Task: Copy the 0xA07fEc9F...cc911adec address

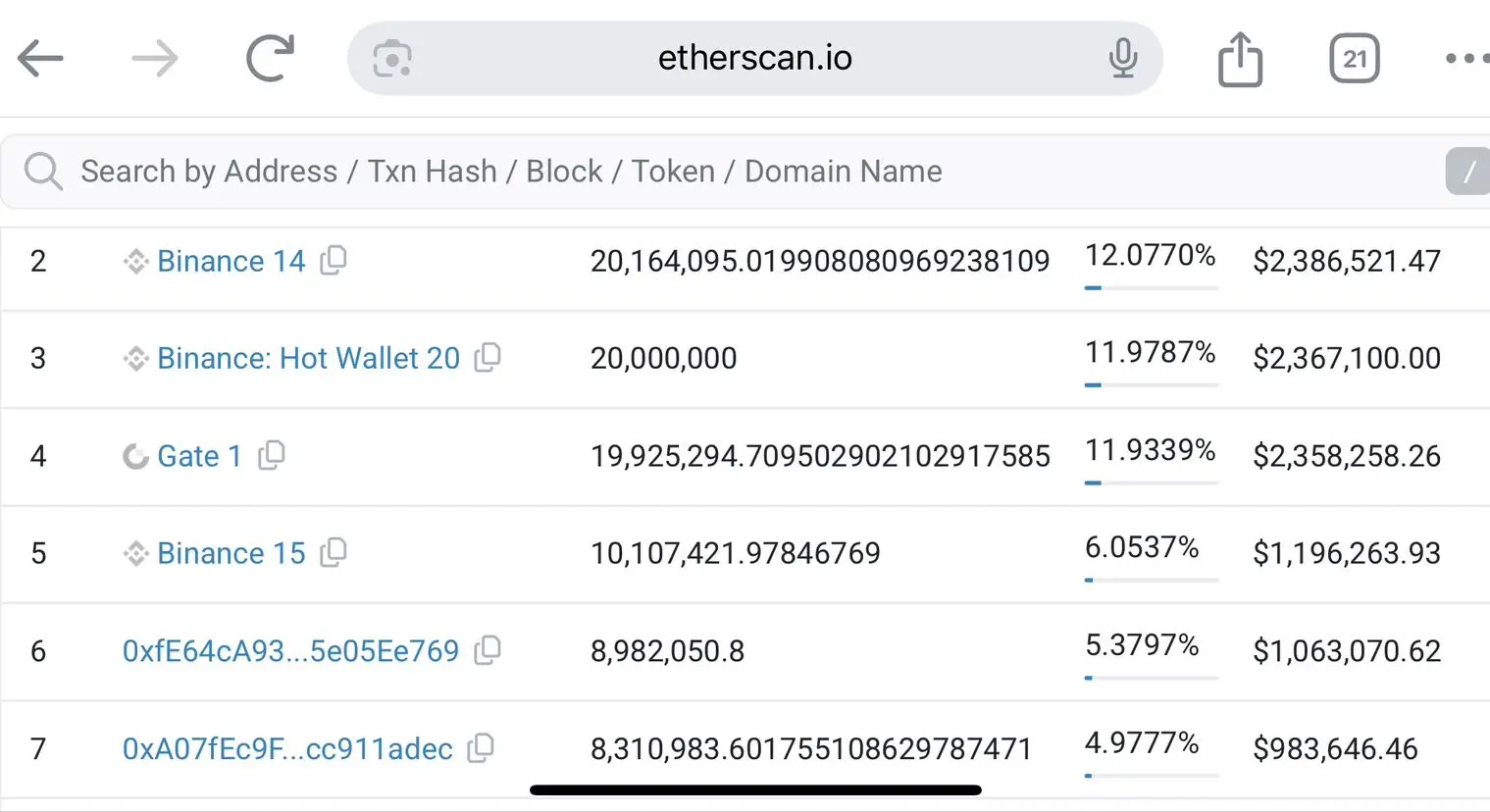Action: 481,748
